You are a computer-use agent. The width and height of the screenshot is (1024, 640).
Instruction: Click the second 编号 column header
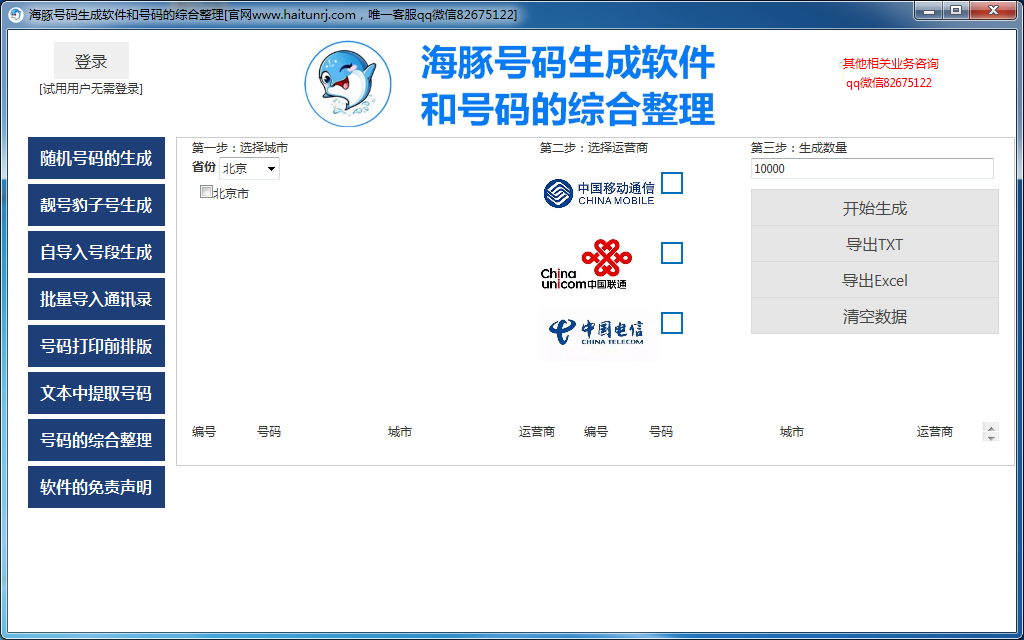click(596, 432)
